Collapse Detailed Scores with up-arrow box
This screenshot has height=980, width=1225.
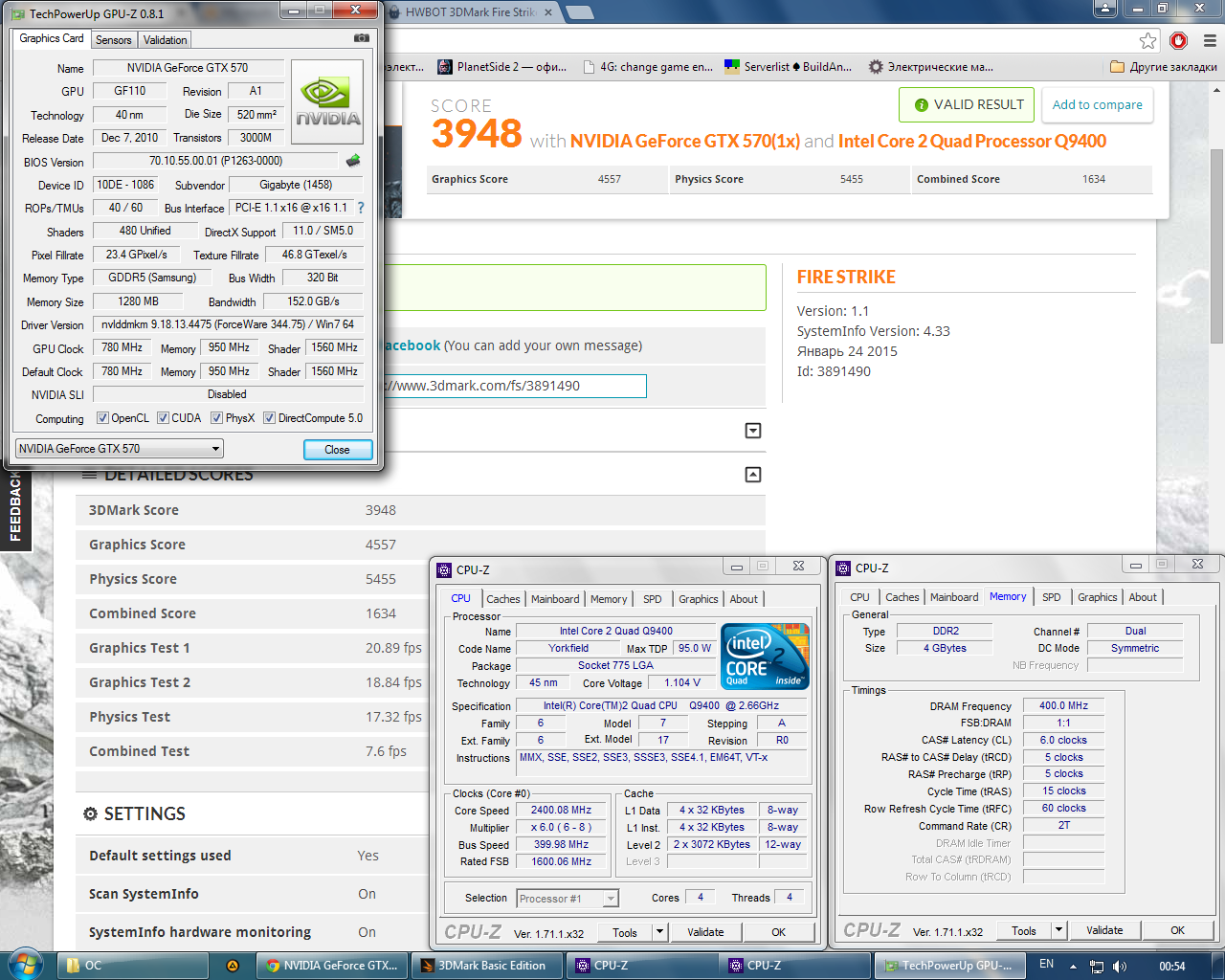753,475
